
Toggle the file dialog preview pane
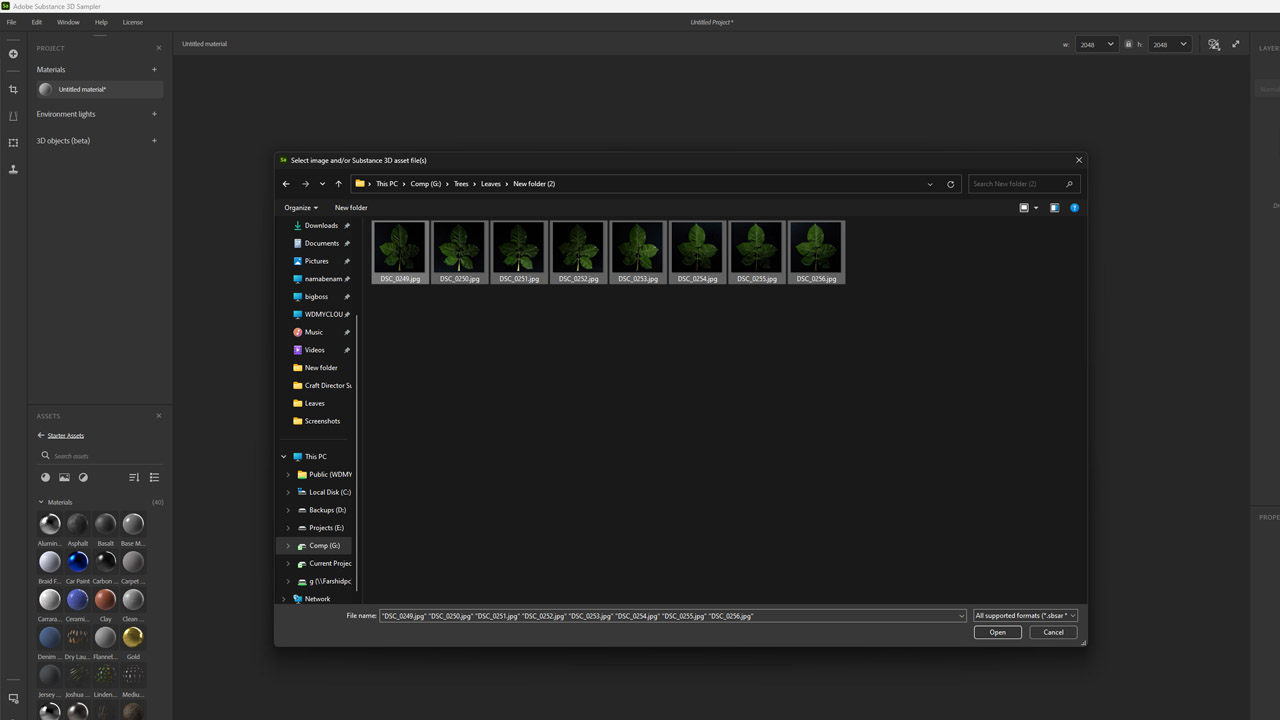[x=1054, y=208]
